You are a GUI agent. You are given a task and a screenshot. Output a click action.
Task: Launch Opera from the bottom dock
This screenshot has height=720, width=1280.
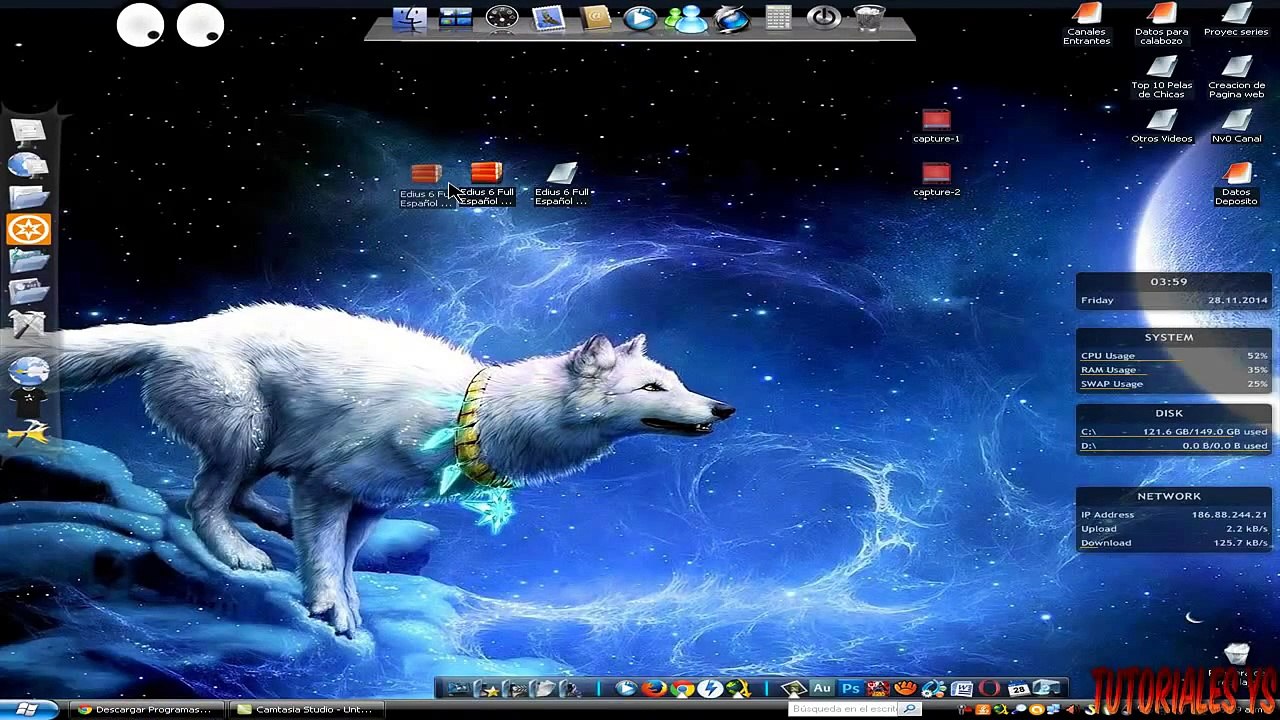[x=990, y=688]
